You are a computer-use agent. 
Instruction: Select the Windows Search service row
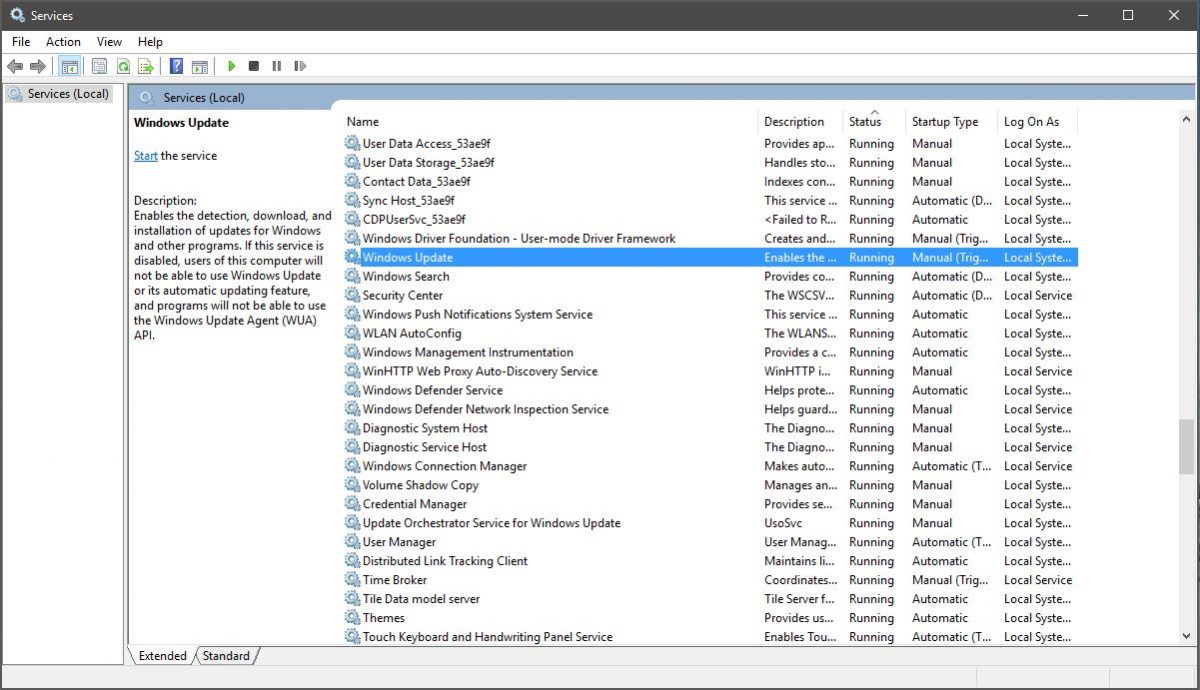tap(404, 276)
